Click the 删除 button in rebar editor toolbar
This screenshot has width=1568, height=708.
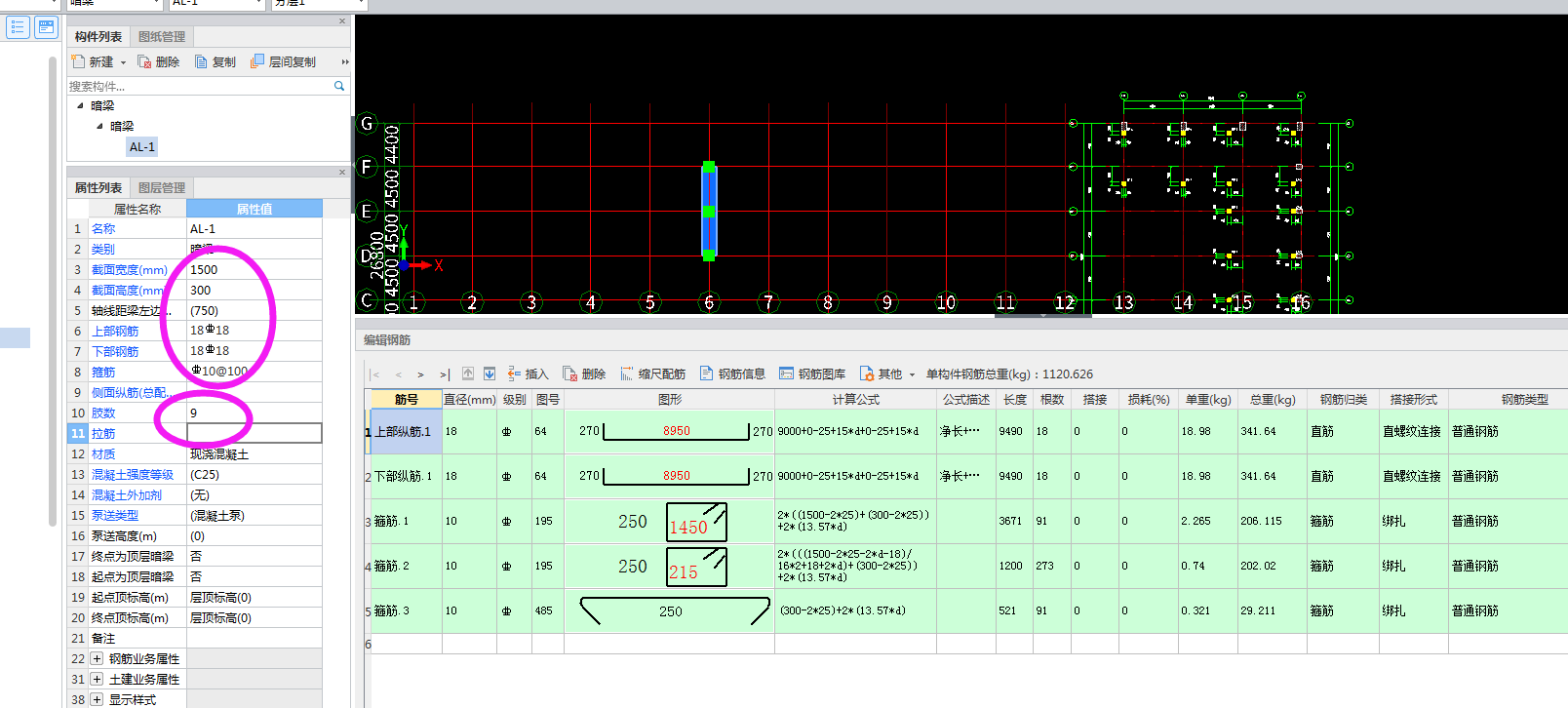click(584, 374)
